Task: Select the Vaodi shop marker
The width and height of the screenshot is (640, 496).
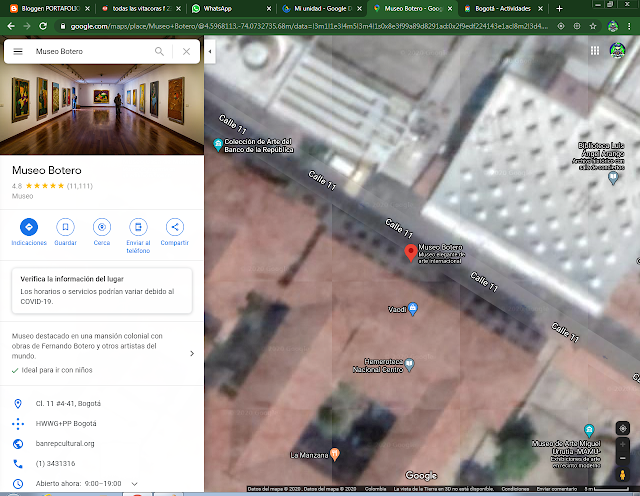Action: (x=413, y=309)
